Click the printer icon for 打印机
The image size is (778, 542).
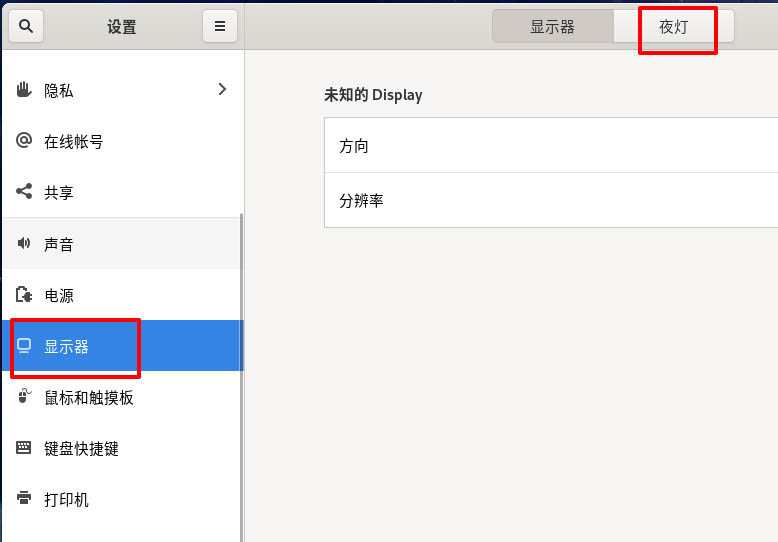24,499
